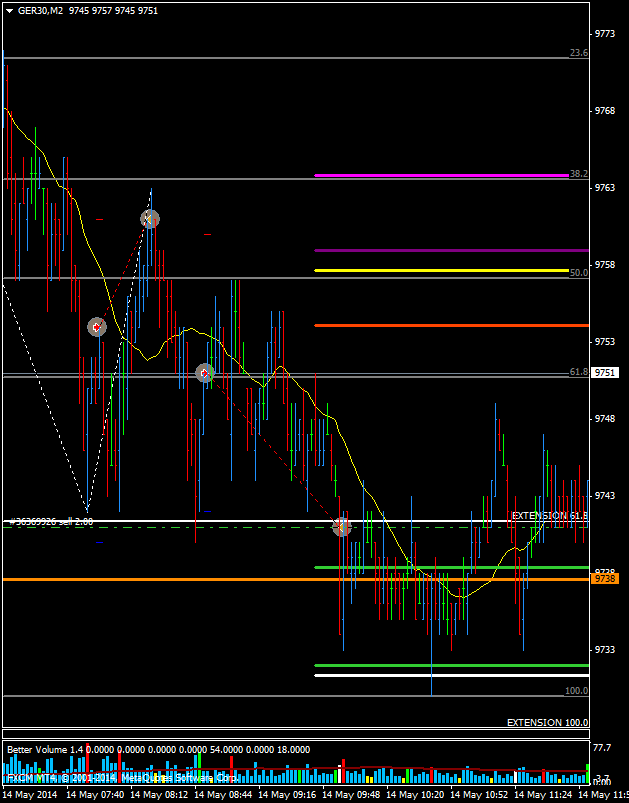Click the 100.0 Fibonacci level label
Viewport: 629px width, 803px height.
coord(576,691)
